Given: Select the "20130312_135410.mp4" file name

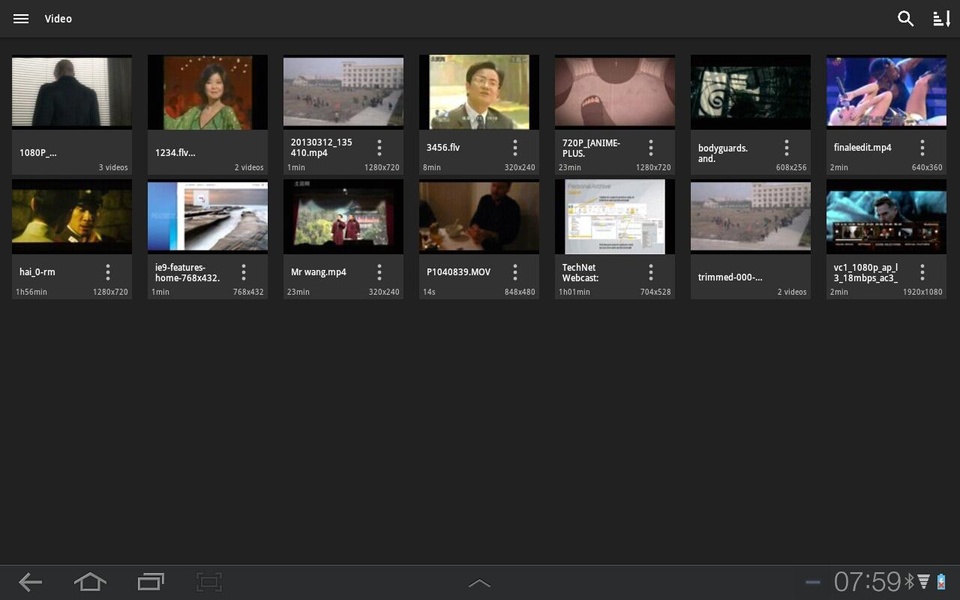Looking at the screenshot, I should (x=321, y=148).
